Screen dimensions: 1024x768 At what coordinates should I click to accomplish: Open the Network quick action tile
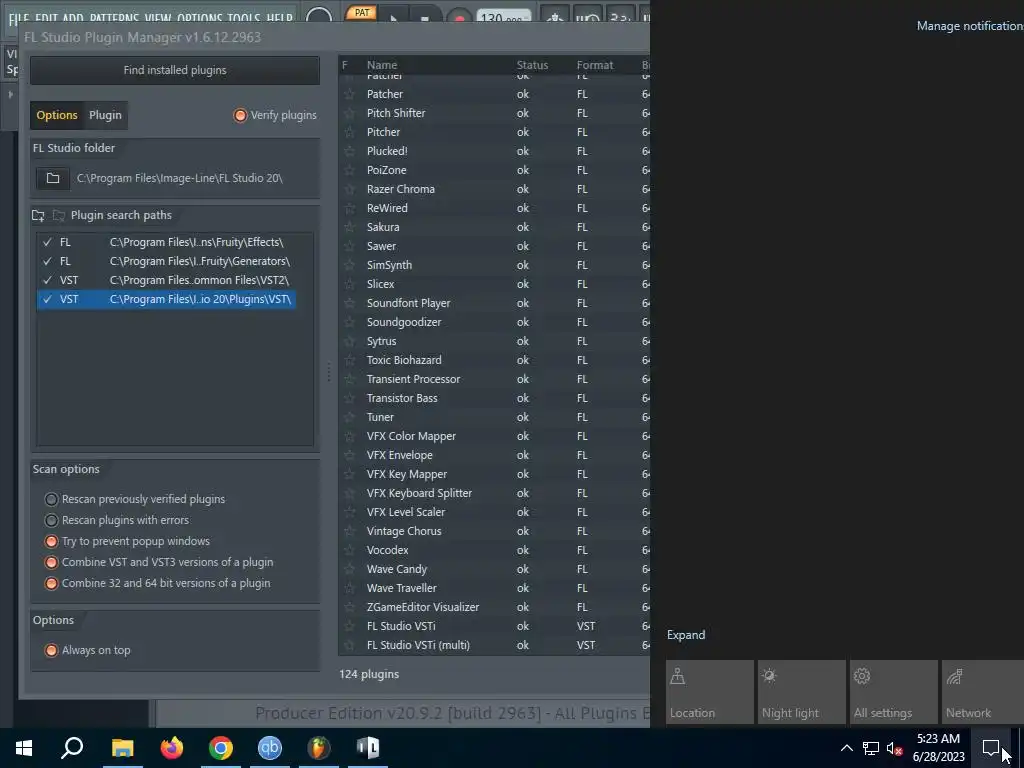pos(983,692)
